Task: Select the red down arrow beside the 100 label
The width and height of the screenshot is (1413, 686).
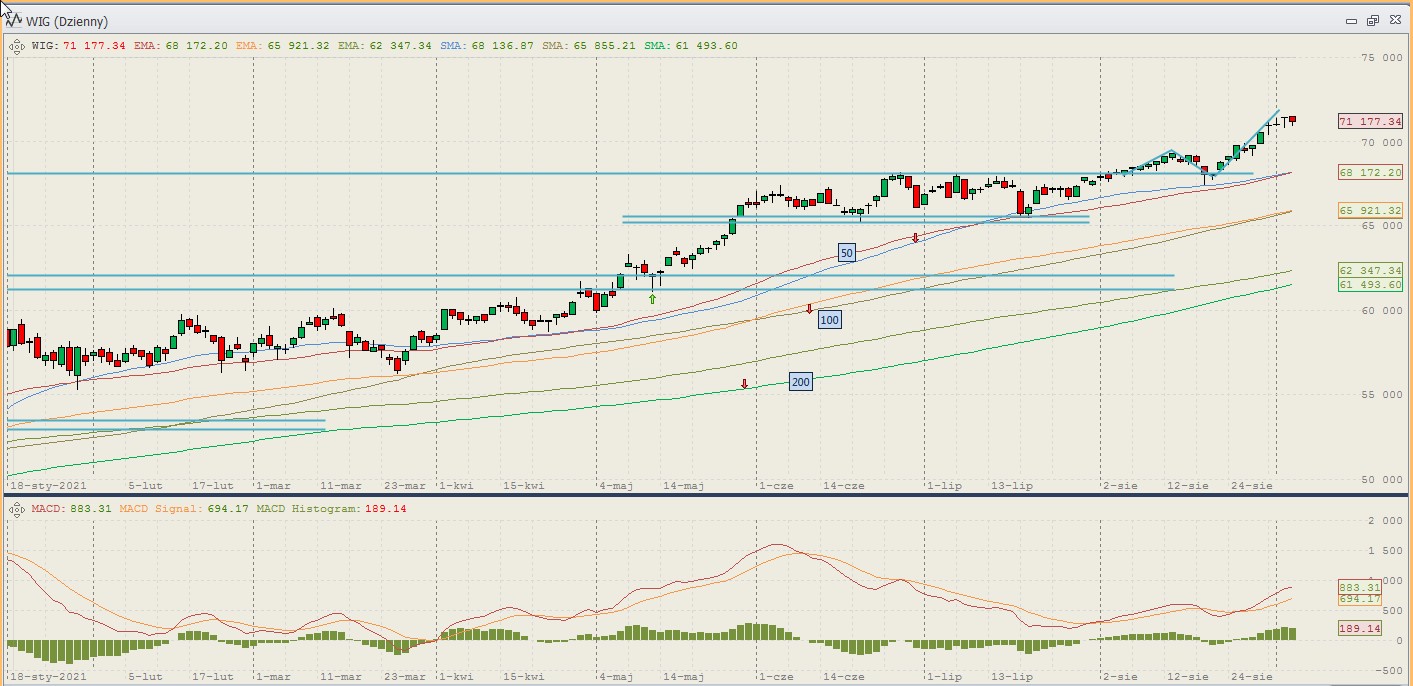Action: click(x=809, y=309)
